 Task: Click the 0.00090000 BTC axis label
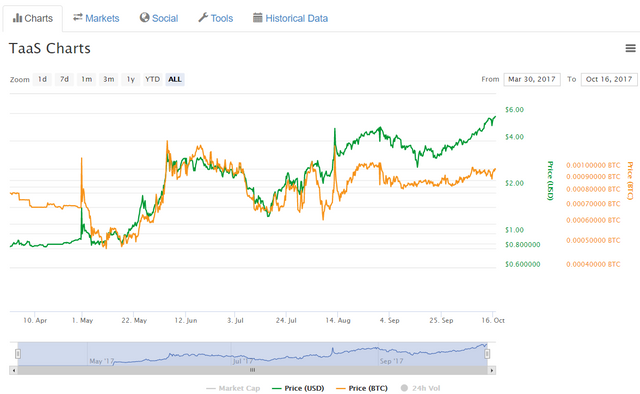coord(593,177)
